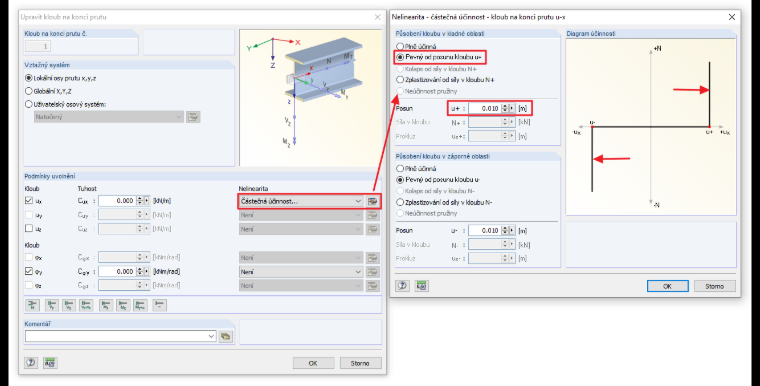Screen dimensions: 760x386
Task: Open the φy nonlinearity dropdown showing Není
Action: pos(301,272)
